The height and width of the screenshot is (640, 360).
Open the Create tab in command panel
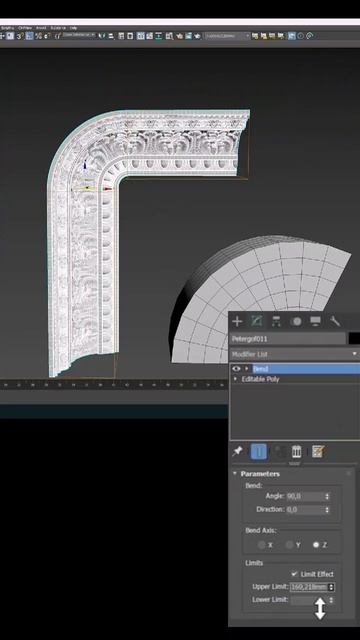(237, 322)
